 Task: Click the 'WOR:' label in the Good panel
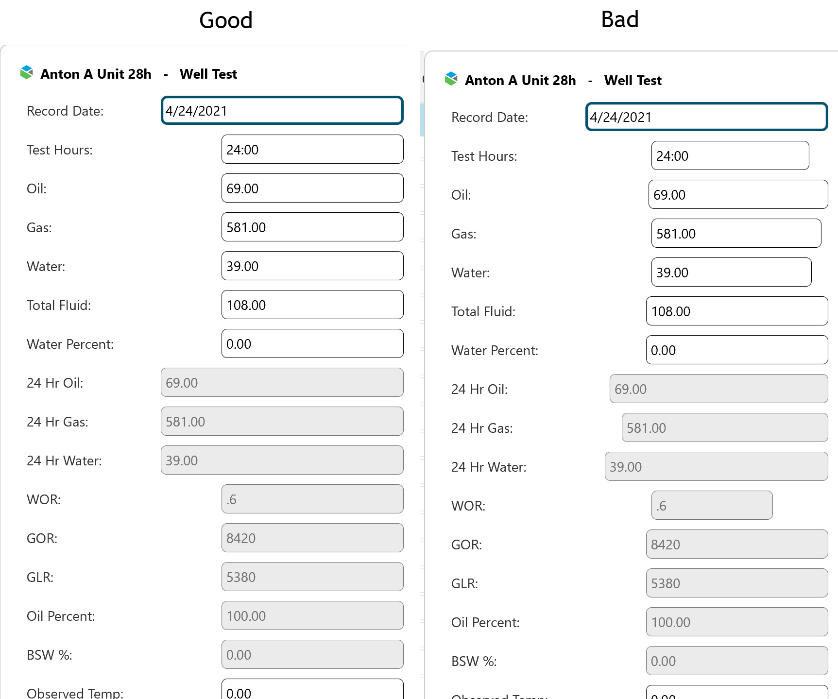pos(44,499)
